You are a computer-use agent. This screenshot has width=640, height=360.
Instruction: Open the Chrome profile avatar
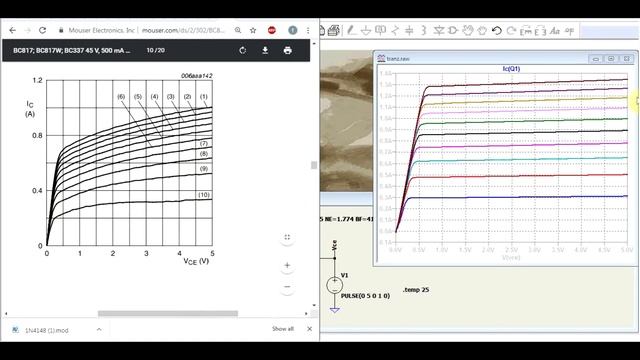click(x=293, y=30)
